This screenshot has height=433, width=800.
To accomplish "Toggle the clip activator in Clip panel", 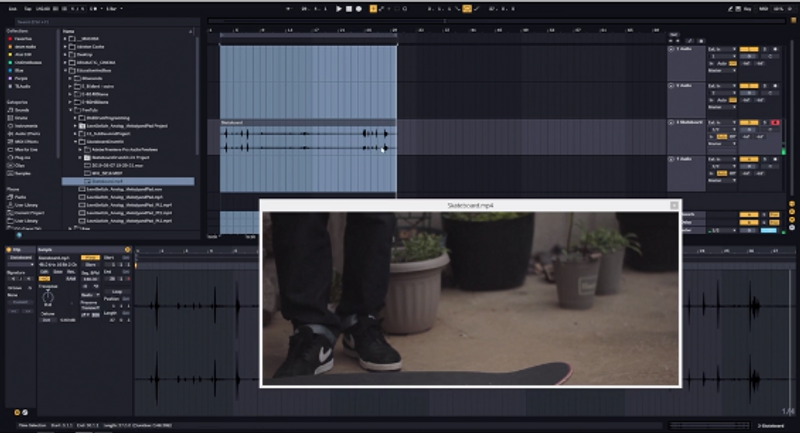I will pyautogui.click(x=9, y=250).
